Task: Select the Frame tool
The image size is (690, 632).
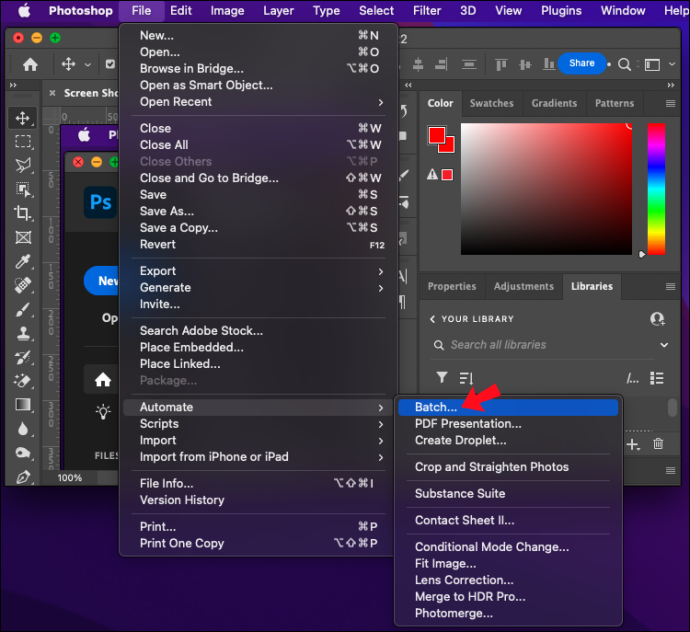Action: (x=23, y=237)
